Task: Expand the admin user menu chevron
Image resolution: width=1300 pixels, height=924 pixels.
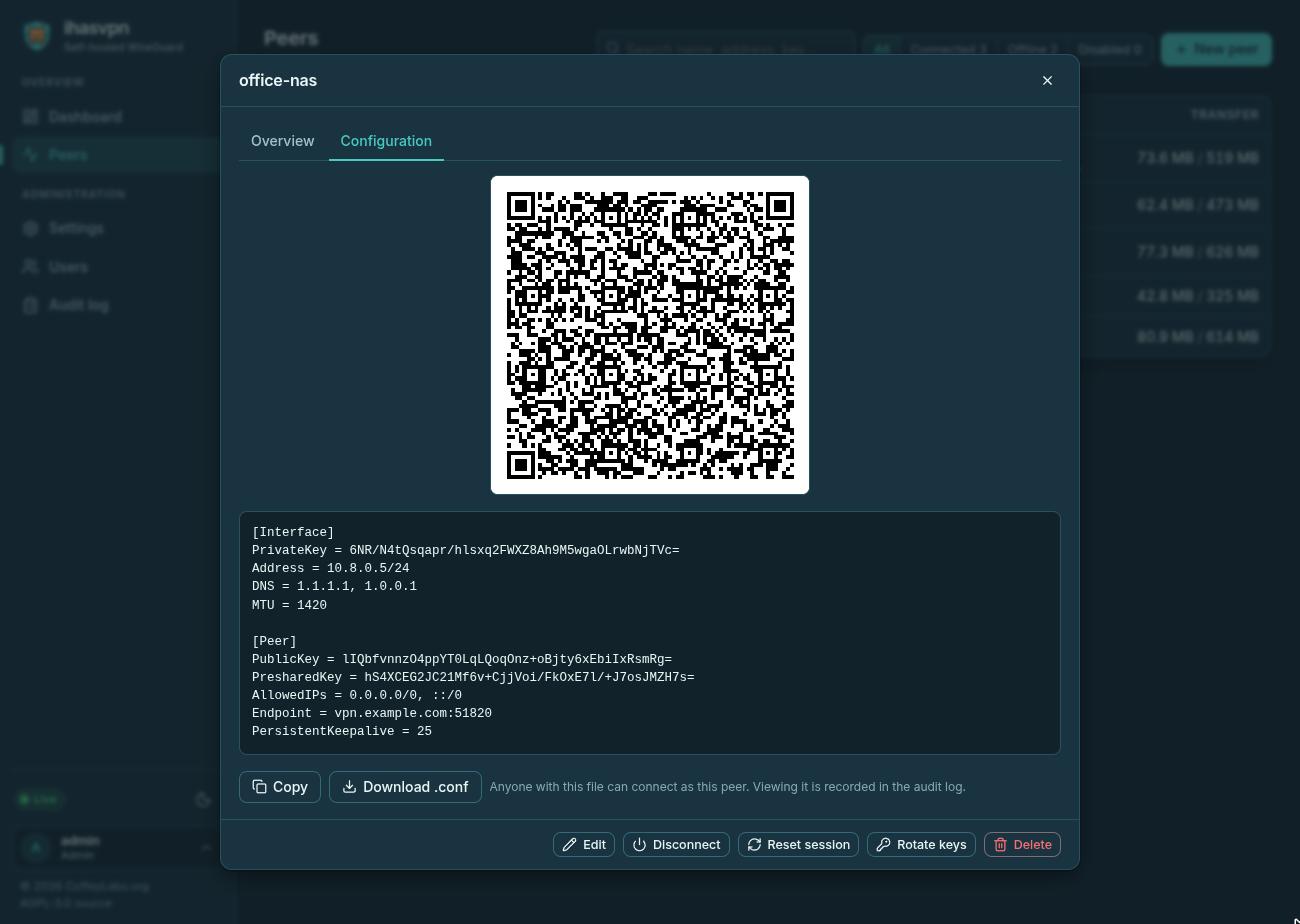Action: (x=206, y=848)
